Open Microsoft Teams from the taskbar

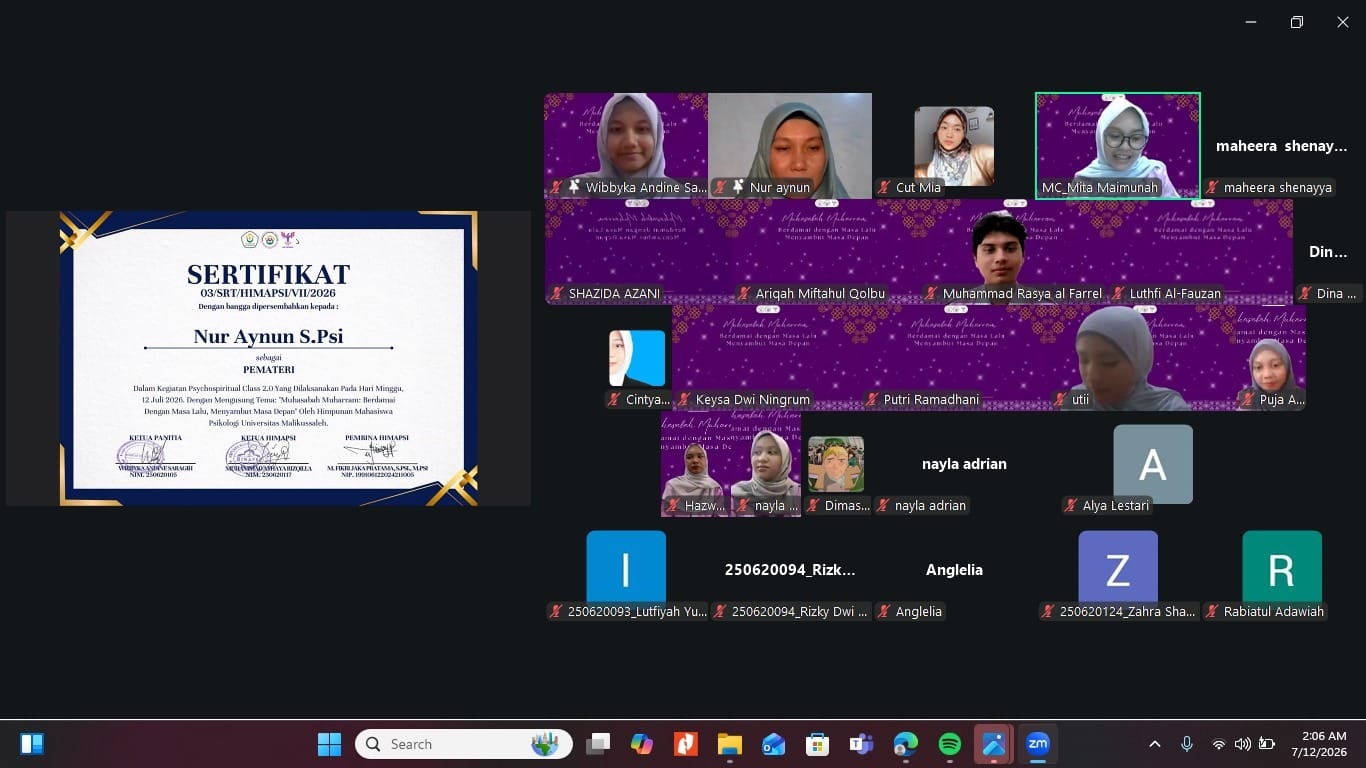click(861, 743)
